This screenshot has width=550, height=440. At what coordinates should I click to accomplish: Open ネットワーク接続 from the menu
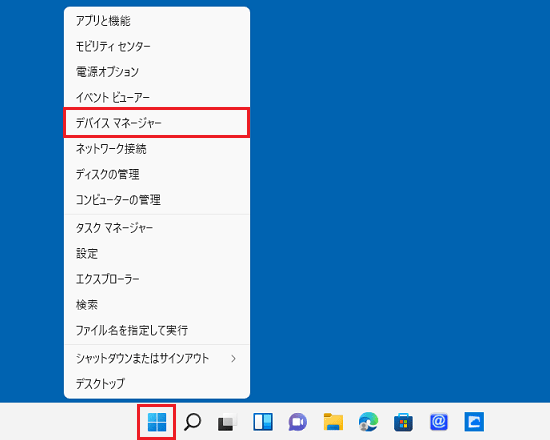(157, 149)
